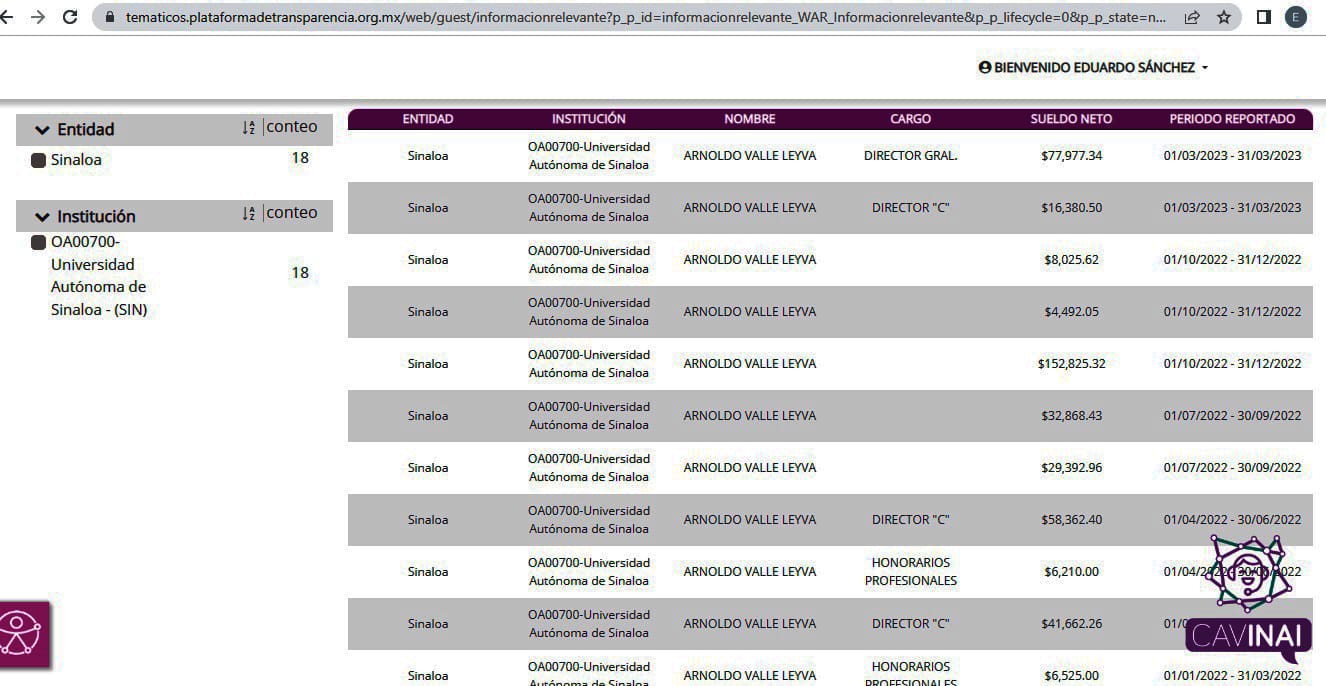The width and height of the screenshot is (1326, 686).
Task: Toggle the OA00700 Universidad Autónoma filter checkbox
Action: pyautogui.click(x=39, y=242)
